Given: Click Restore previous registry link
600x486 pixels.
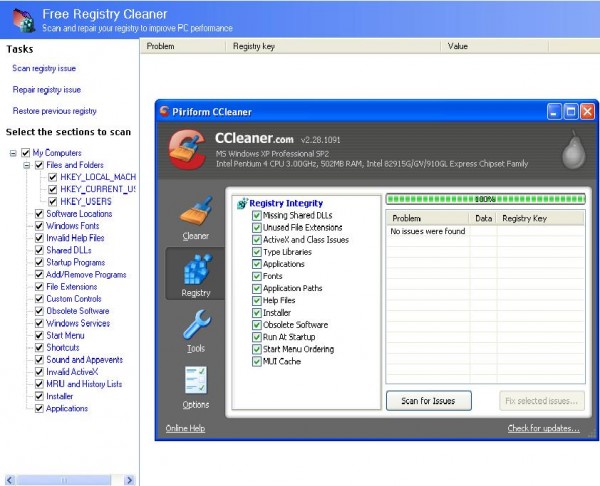Looking at the screenshot, I should point(55,111).
